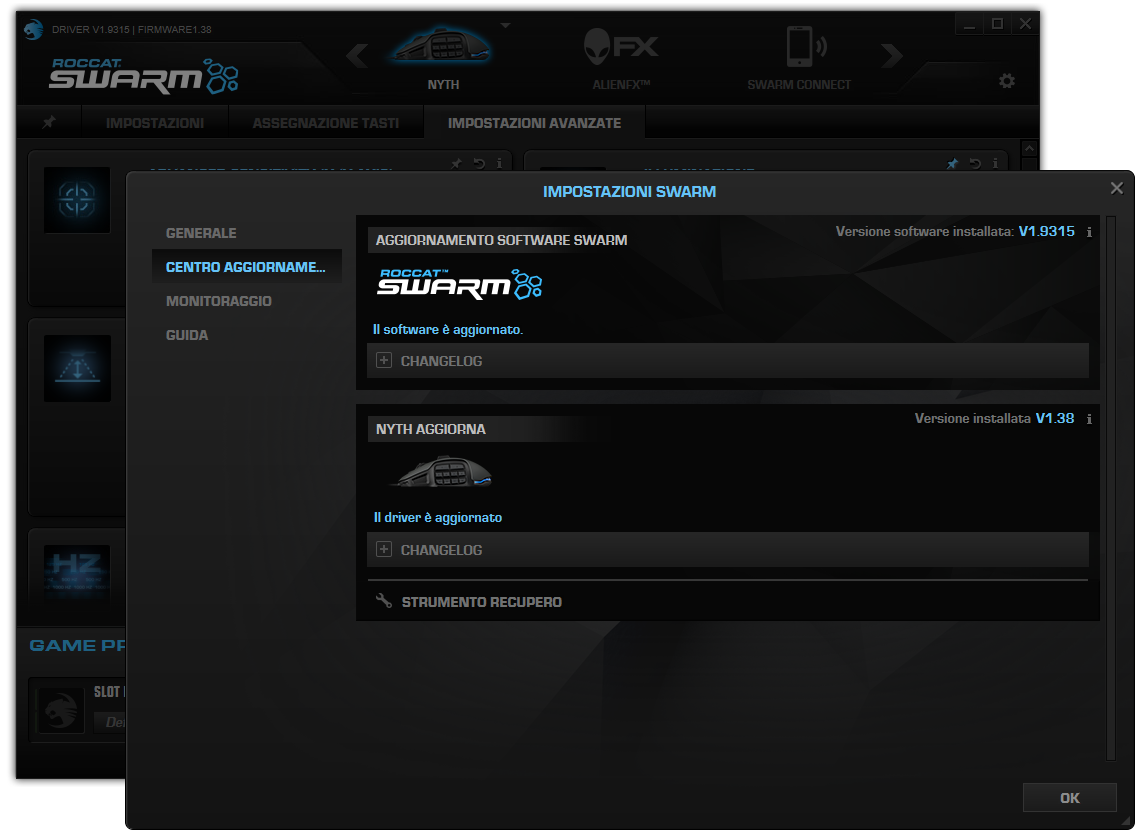Click the Roccat Swarm logo in update panel
The width and height of the screenshot is (1145, 840).
[459, 284]
